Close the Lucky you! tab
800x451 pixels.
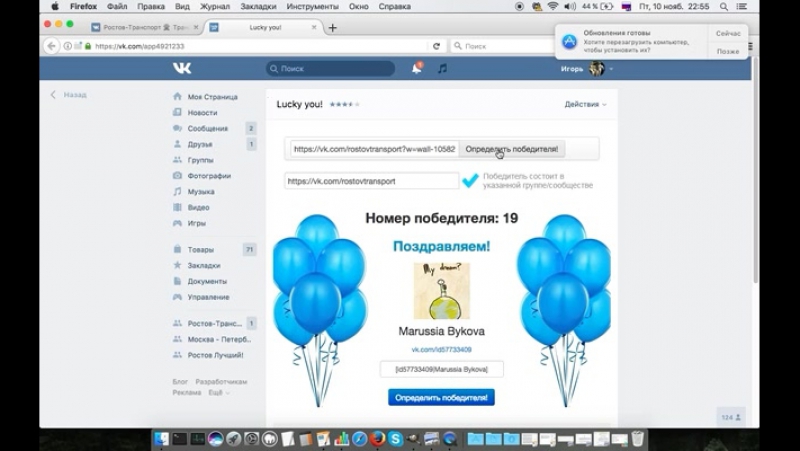314,28
